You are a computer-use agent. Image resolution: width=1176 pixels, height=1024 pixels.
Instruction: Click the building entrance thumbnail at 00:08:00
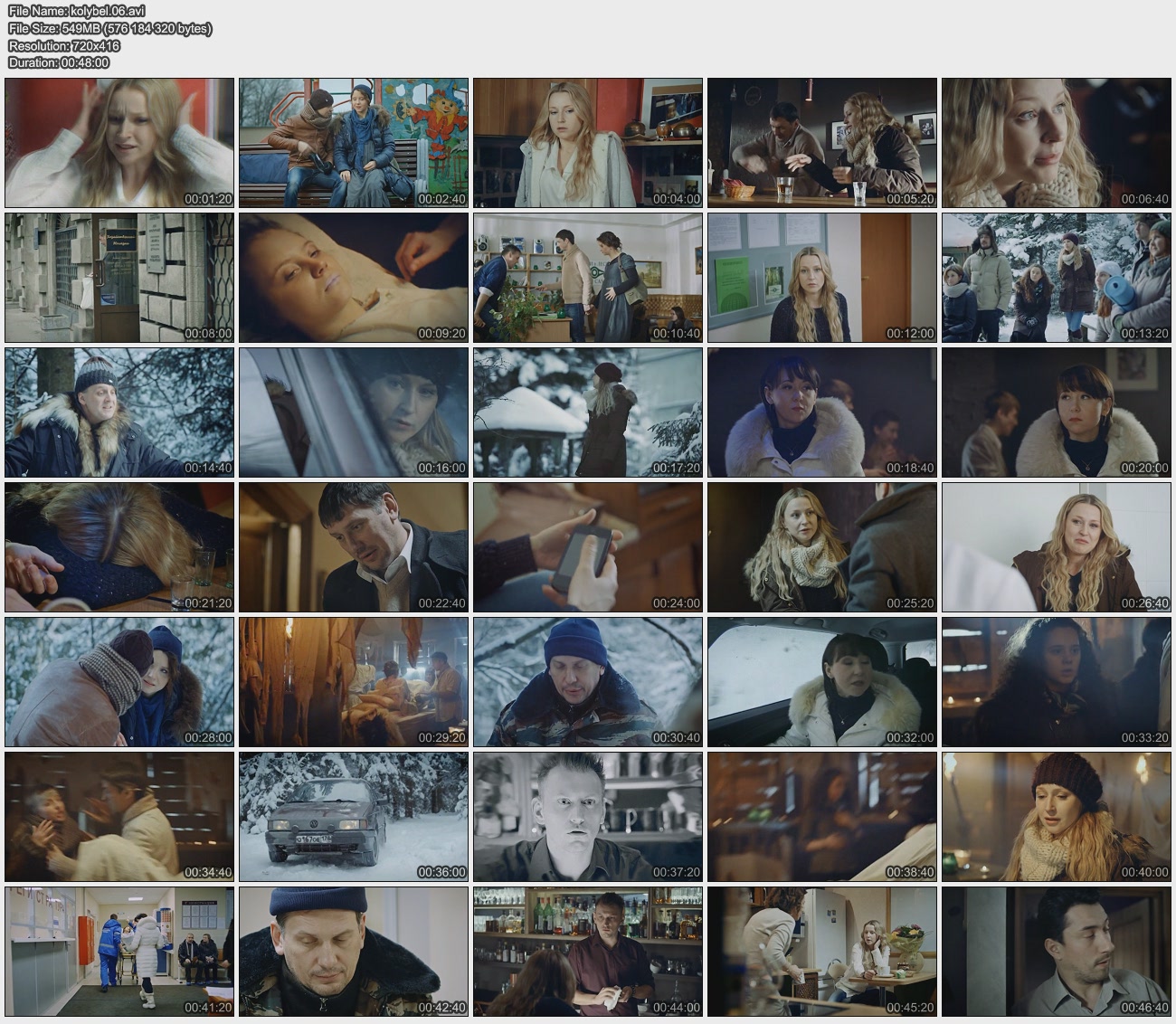119,278
